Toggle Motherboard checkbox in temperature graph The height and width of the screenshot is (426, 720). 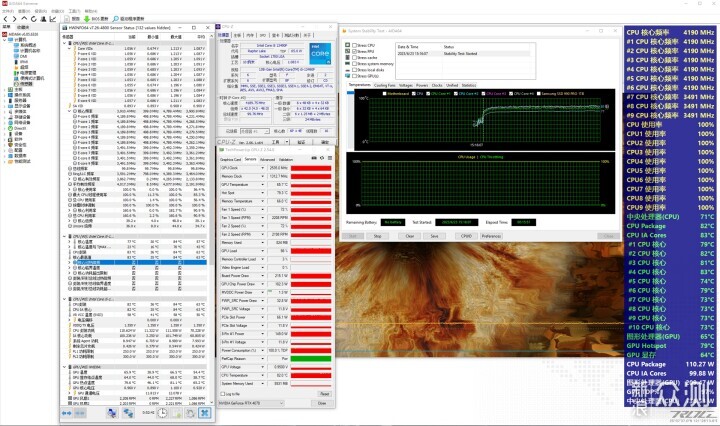click(385, 94)
